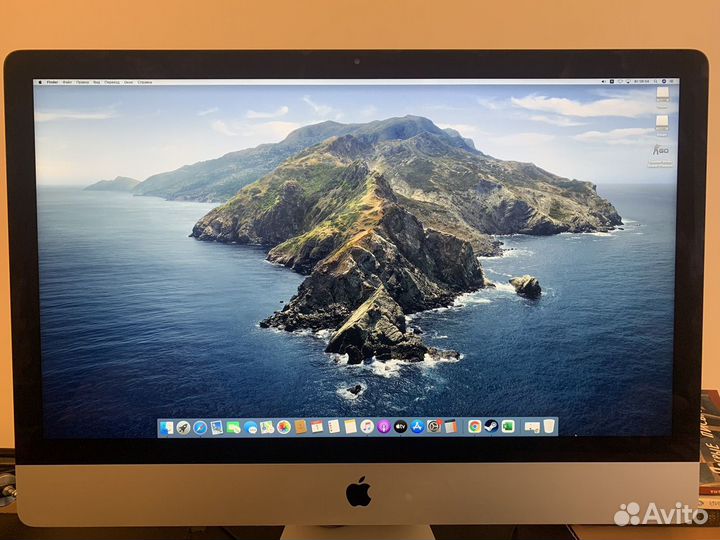Viewport: 720px width, 540px height.
Task: Launch Launchpad rocket icon in Dock
Action: tap(183, 428)
